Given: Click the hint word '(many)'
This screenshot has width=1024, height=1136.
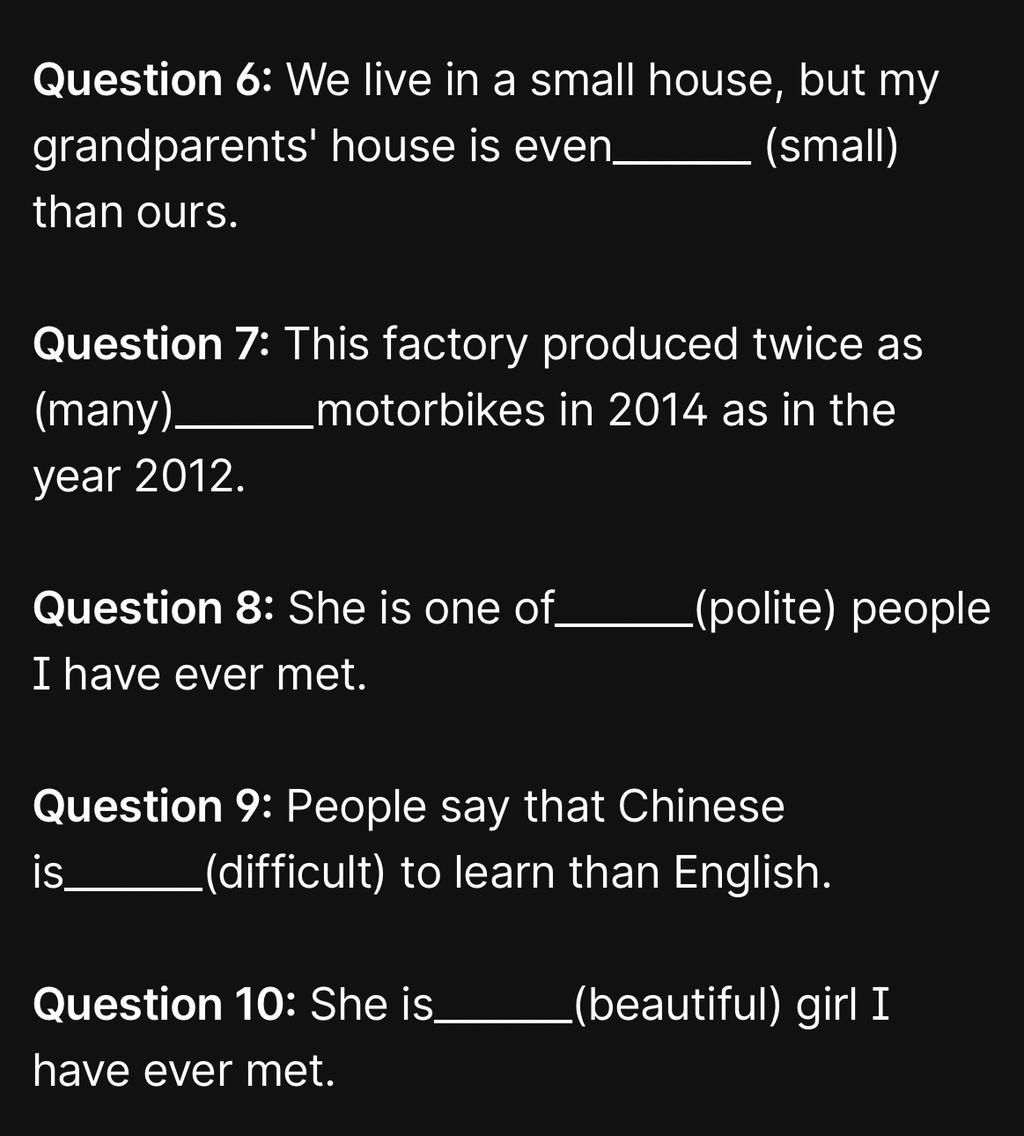Looking at the screenshot, I should tap(104, 410).
